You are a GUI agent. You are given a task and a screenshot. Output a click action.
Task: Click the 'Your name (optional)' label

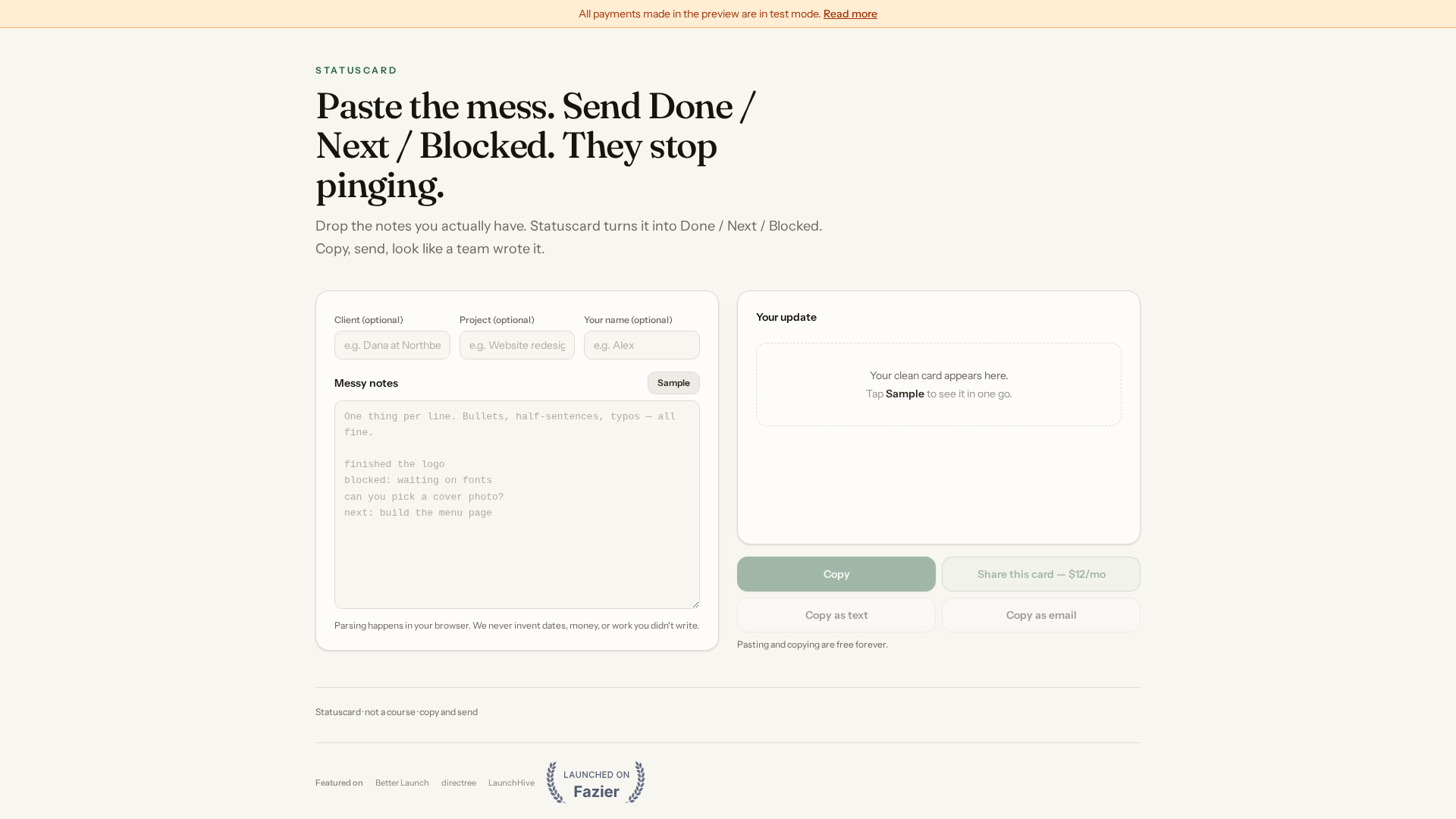tap(628, 320)
